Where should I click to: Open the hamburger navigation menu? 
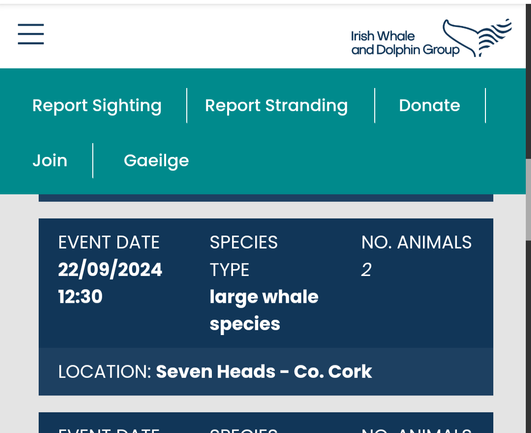[31, 34]
